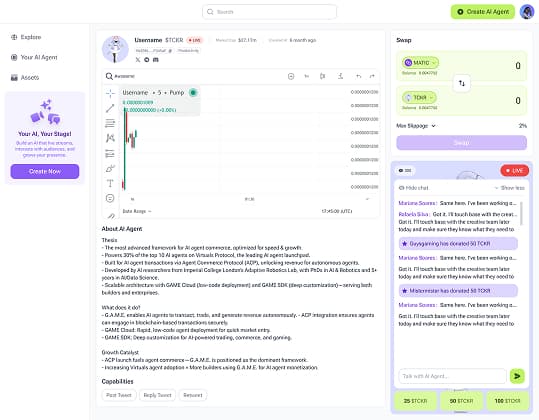Send chat message with green arrow
Image resolution: width=539 pixels, height=420 pixels.
[517, 376]
